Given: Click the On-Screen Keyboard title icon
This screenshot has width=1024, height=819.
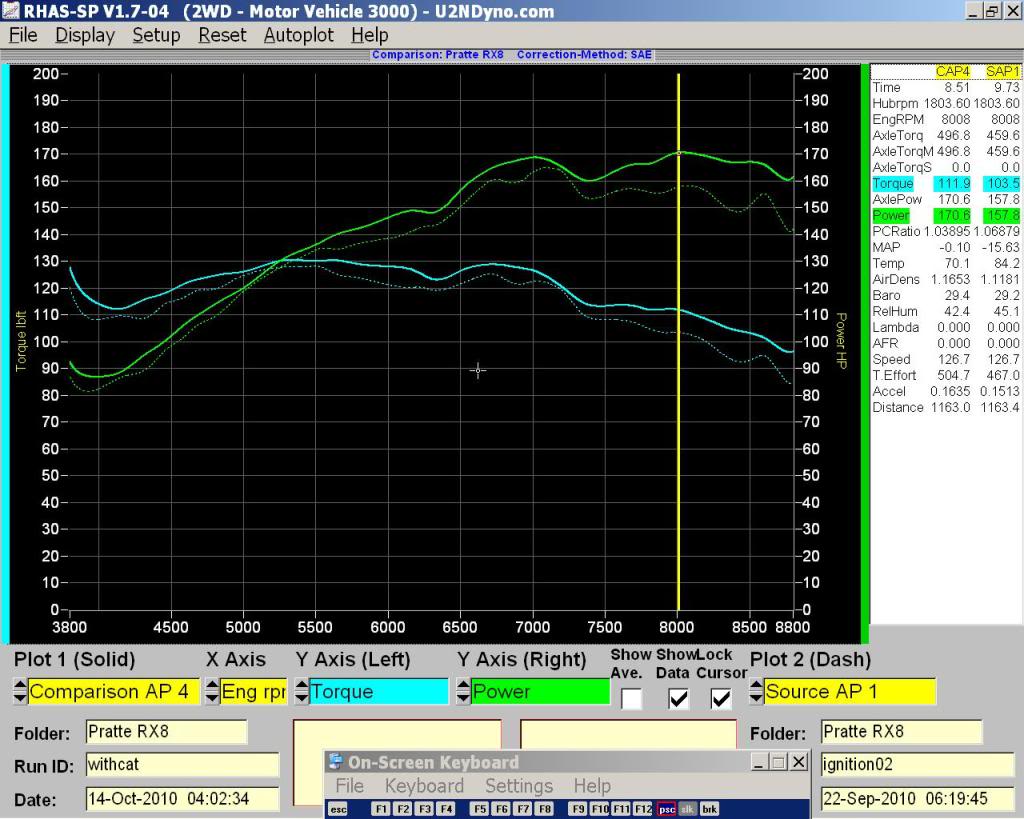Looking at the screenshot, I should 336,762.
